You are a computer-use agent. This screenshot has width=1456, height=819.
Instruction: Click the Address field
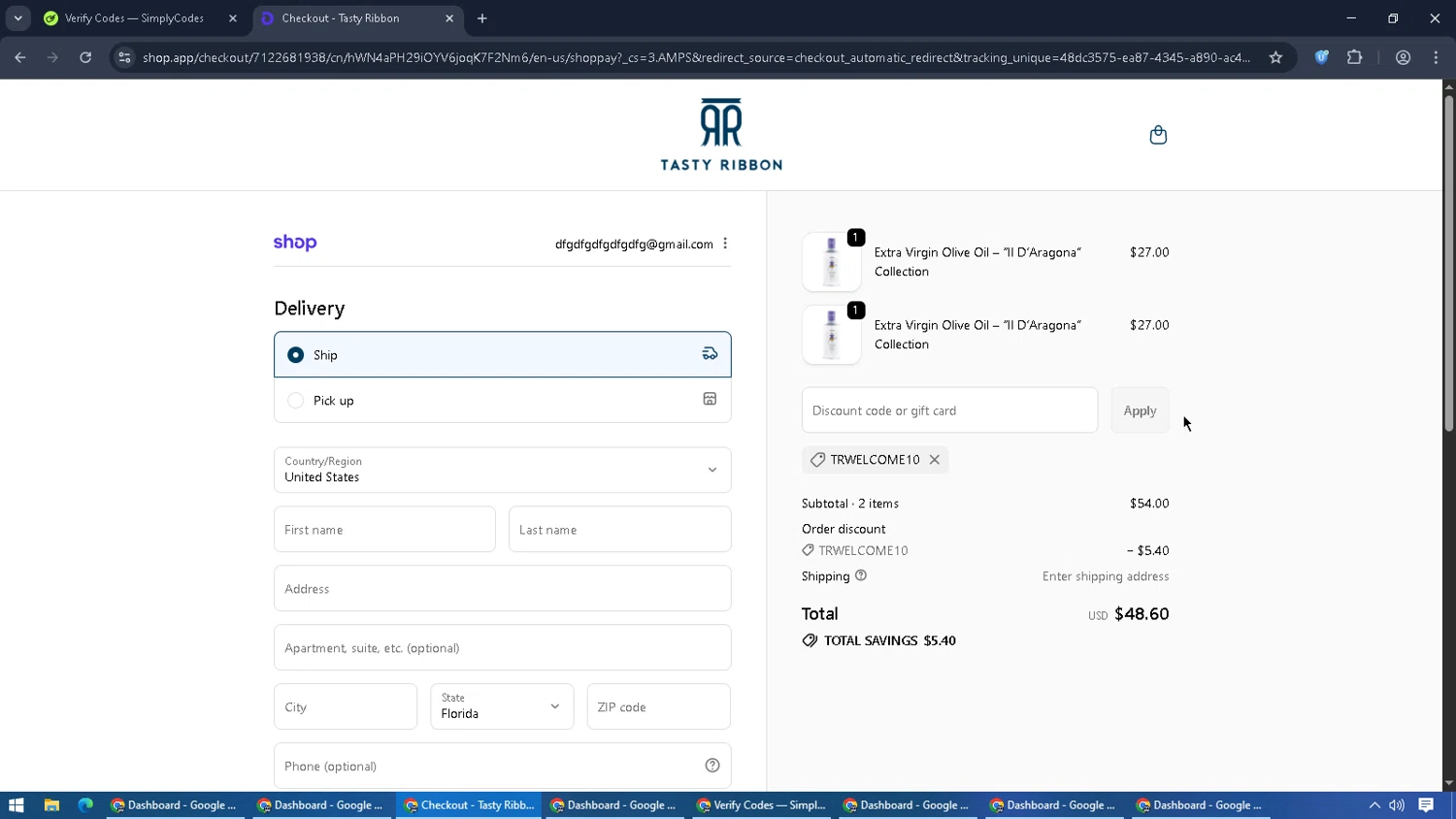502,589
